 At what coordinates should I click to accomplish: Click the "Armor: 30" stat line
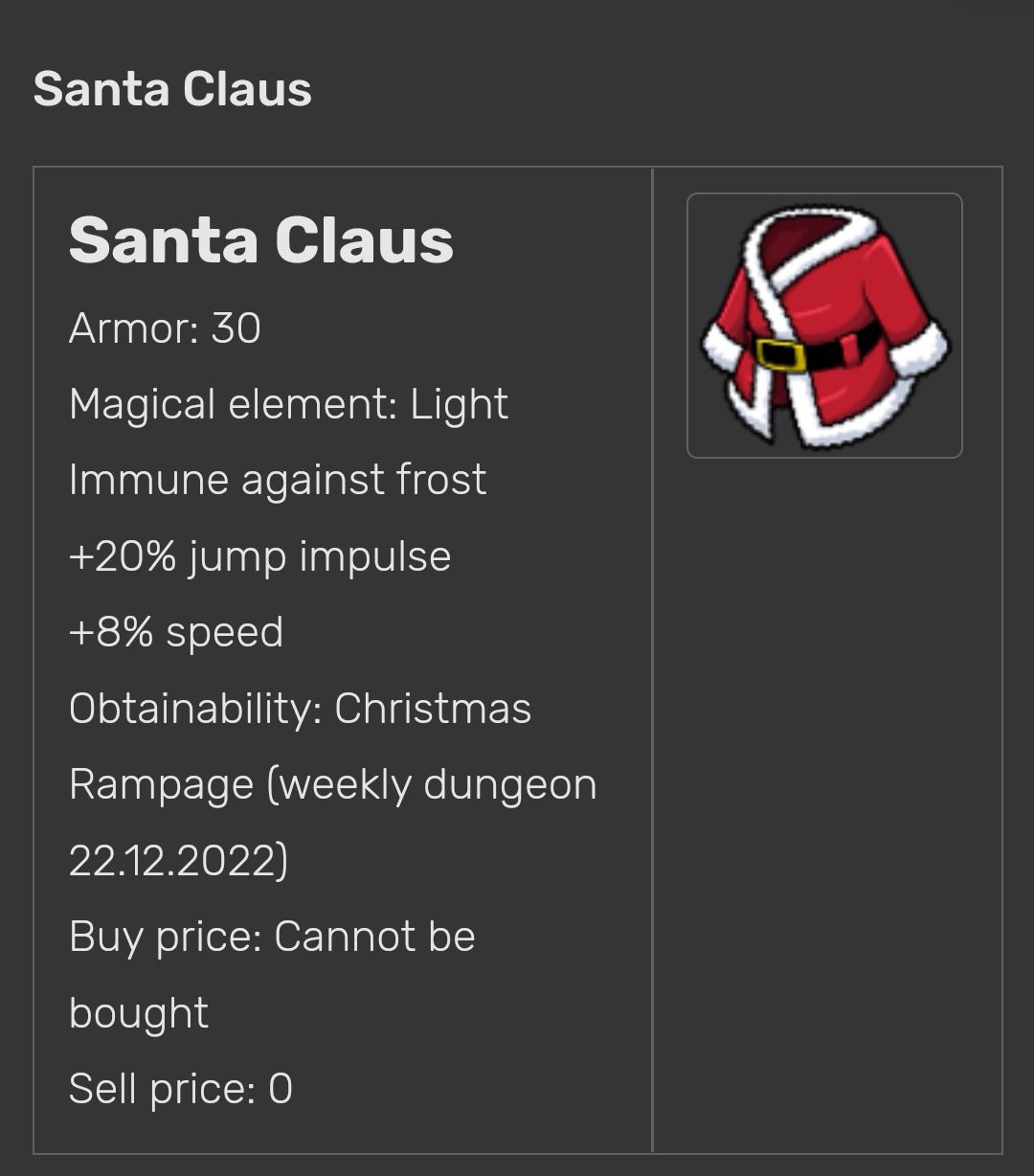click(165, 328)
